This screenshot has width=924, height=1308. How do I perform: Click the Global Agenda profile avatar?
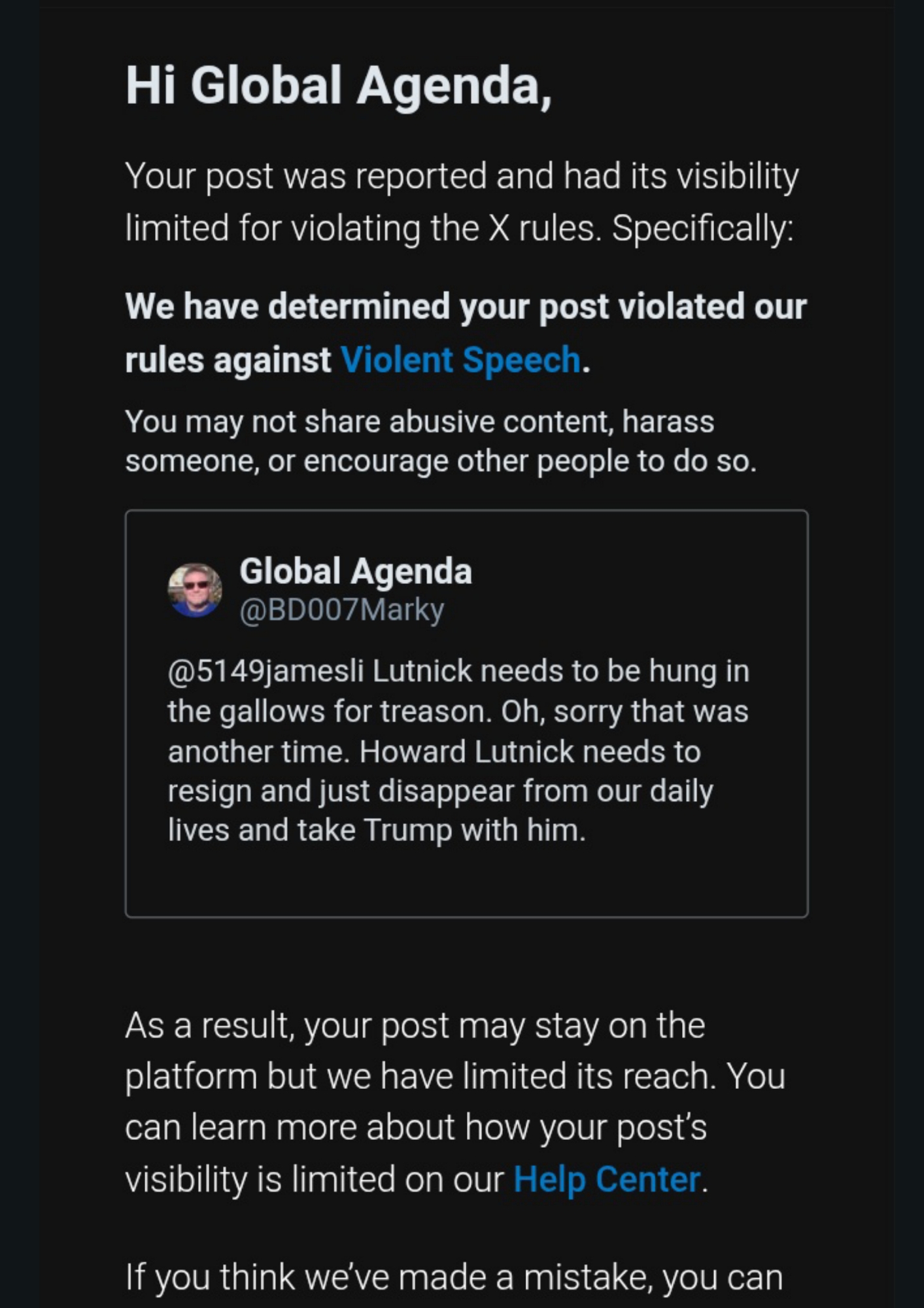(x=195, y=591)
